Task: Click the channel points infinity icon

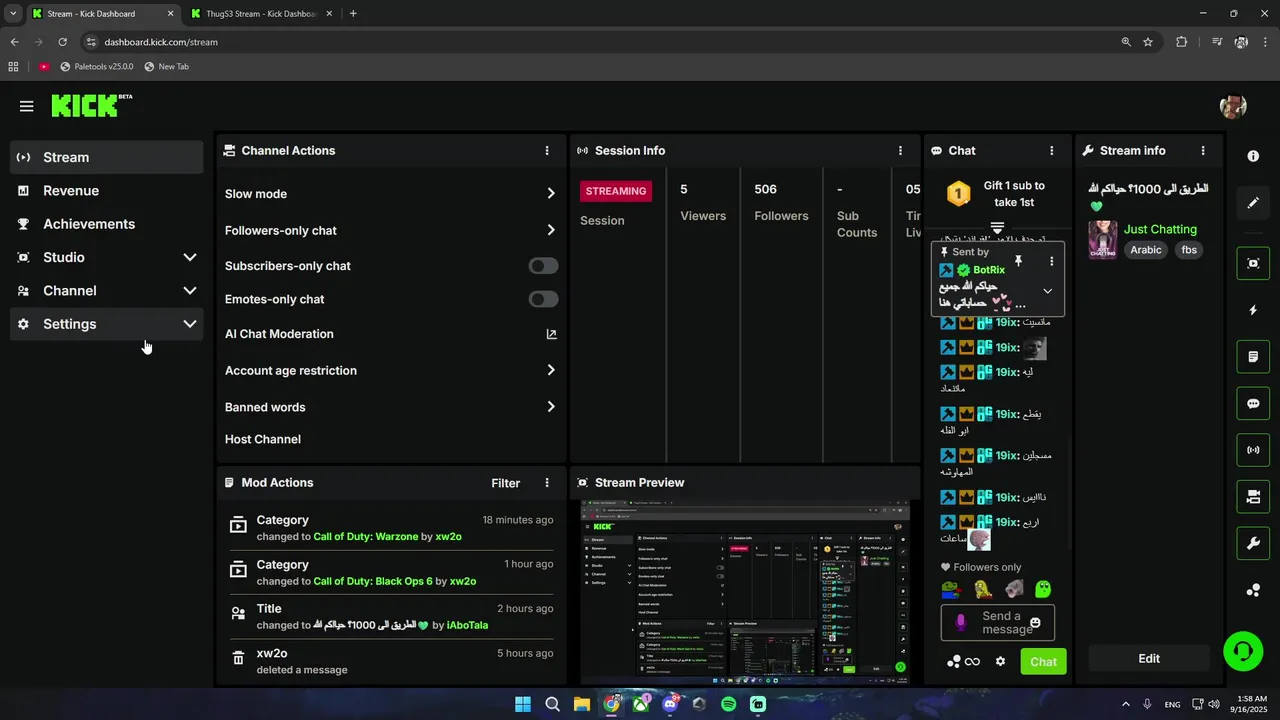Action: [972, 662]
